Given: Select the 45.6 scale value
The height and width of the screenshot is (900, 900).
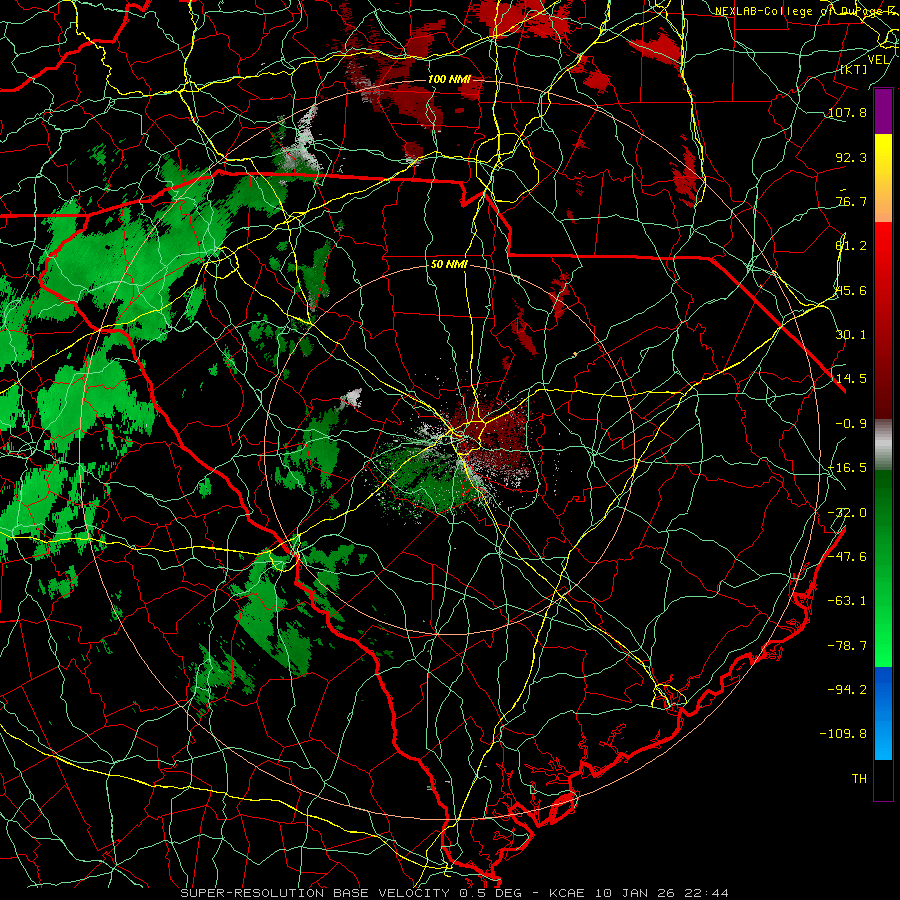Looking at the screenshot, I should (x=851, y=290).
